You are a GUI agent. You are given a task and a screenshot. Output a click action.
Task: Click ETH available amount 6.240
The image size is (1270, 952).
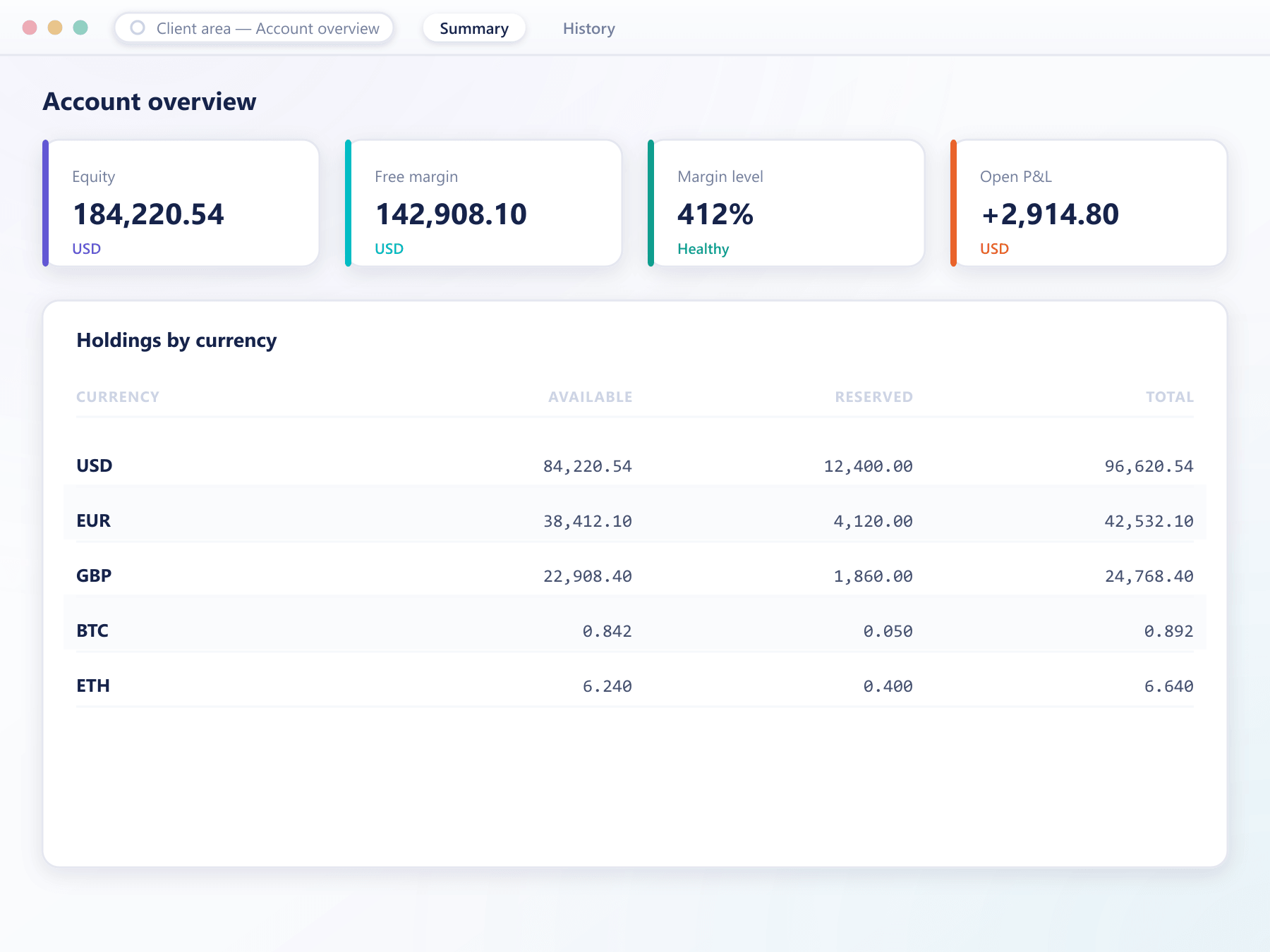pos(607,686)
